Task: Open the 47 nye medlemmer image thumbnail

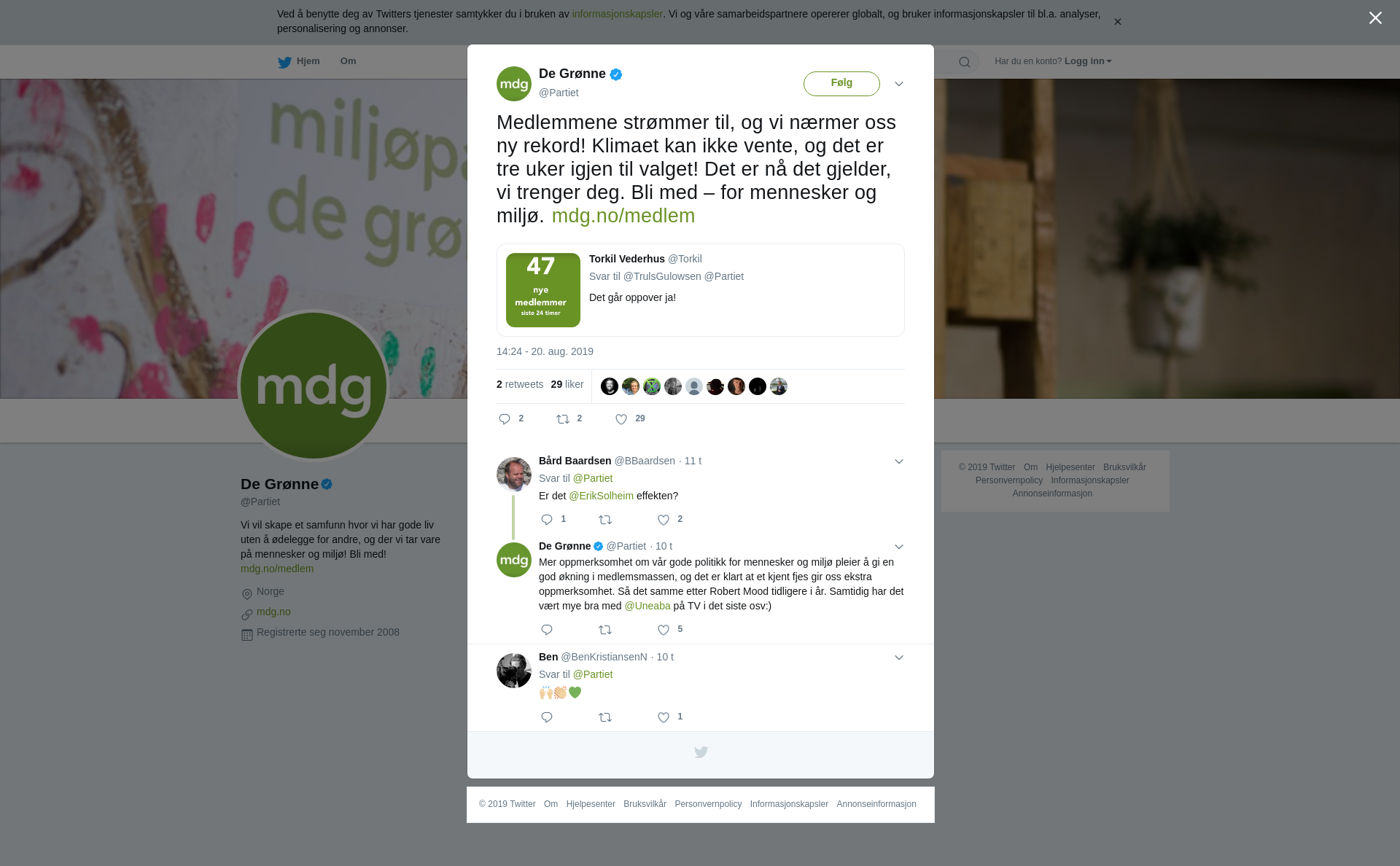Action: (x=543, y=290)
